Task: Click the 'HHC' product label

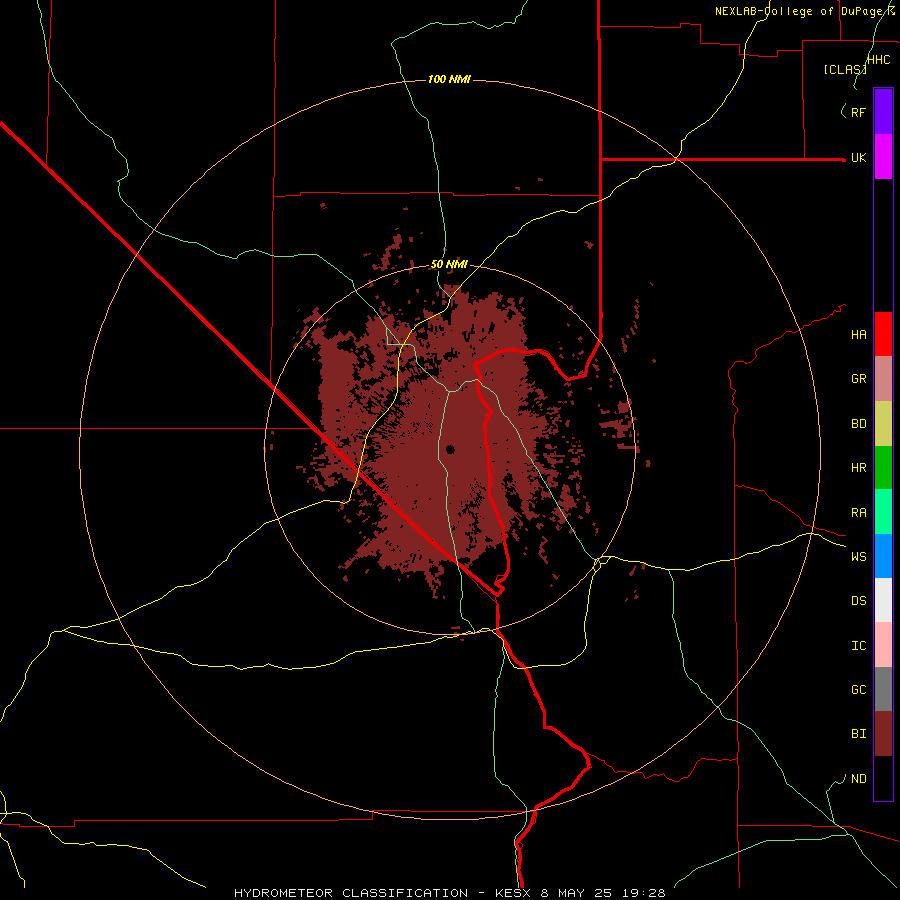Action: [879, 60]
